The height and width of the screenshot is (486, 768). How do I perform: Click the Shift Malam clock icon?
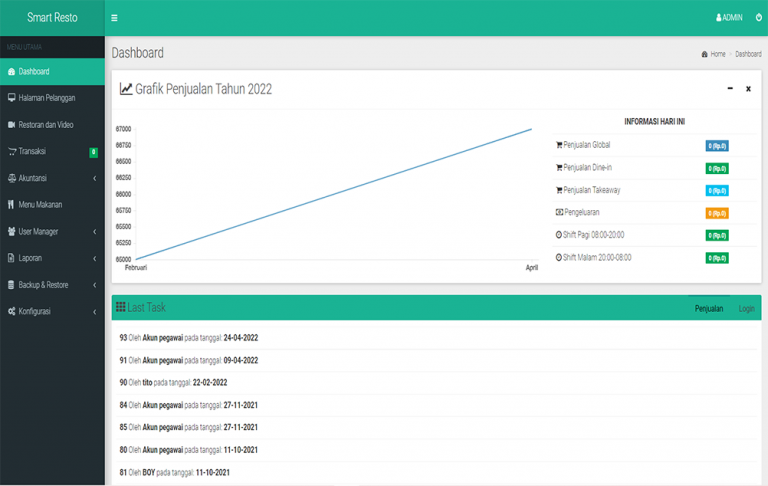pyautogui.click(x=558, y=258)
